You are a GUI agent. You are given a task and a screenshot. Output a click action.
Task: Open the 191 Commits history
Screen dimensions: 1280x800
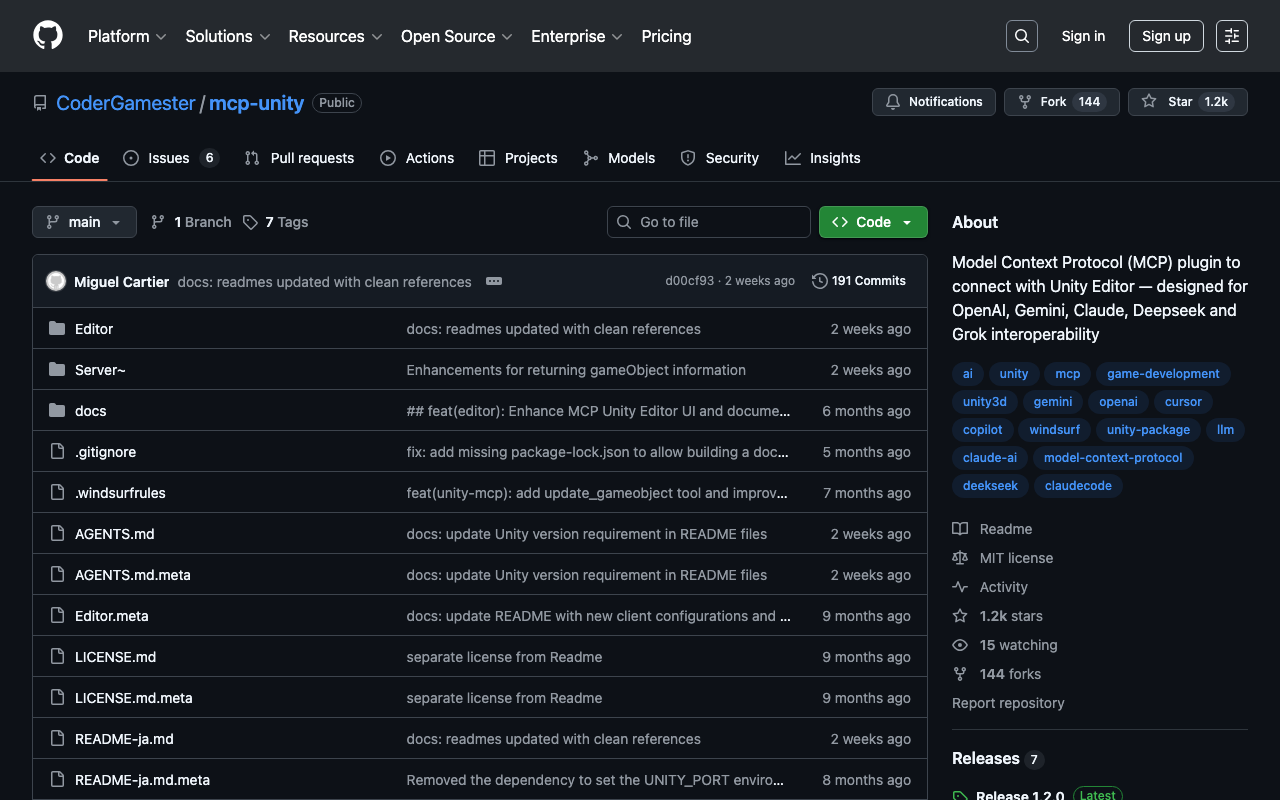pos(859,281)
